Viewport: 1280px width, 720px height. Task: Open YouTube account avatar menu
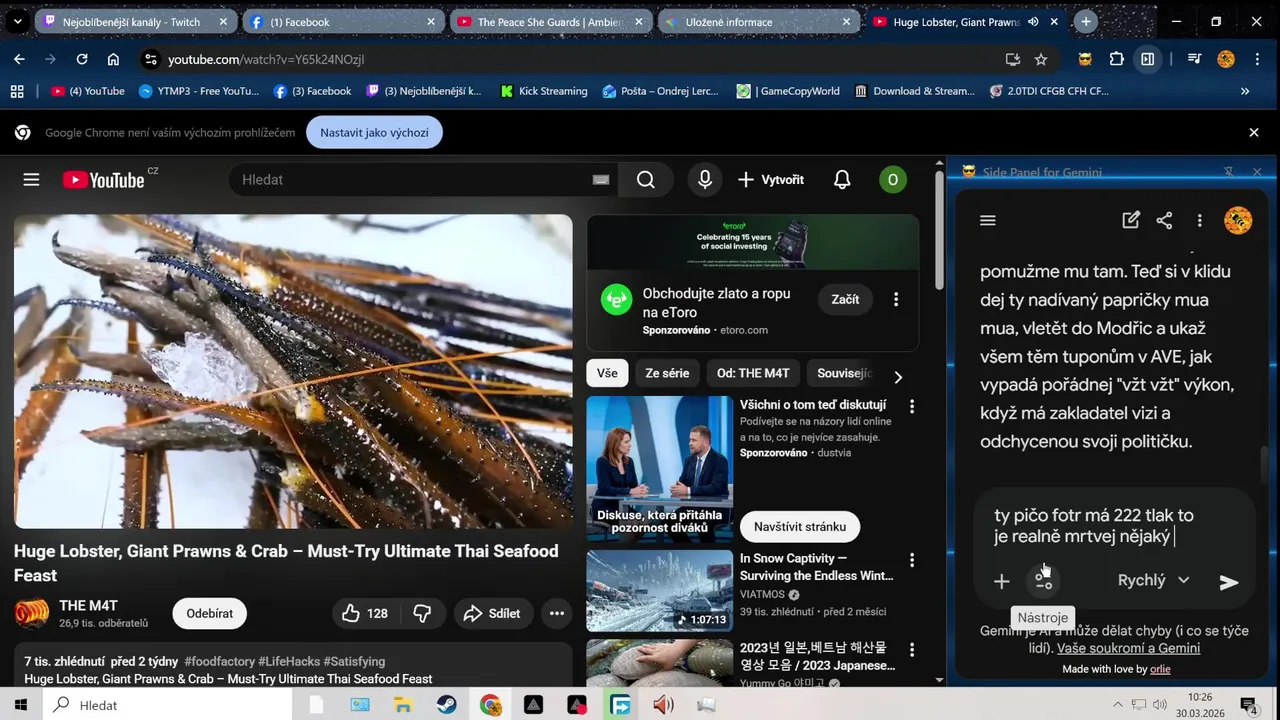[892, 180]
